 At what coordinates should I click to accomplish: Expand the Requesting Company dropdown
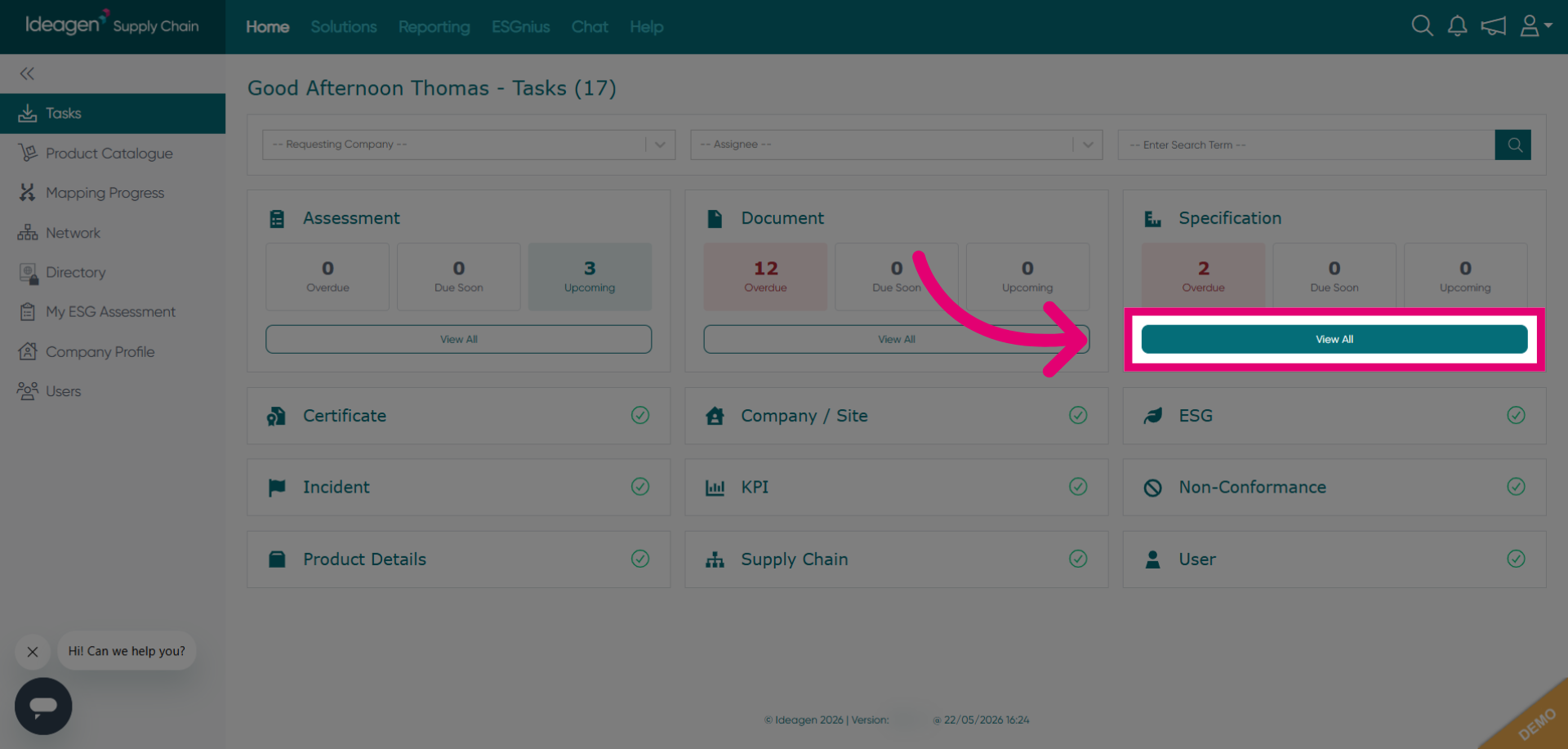pos(469,145)
